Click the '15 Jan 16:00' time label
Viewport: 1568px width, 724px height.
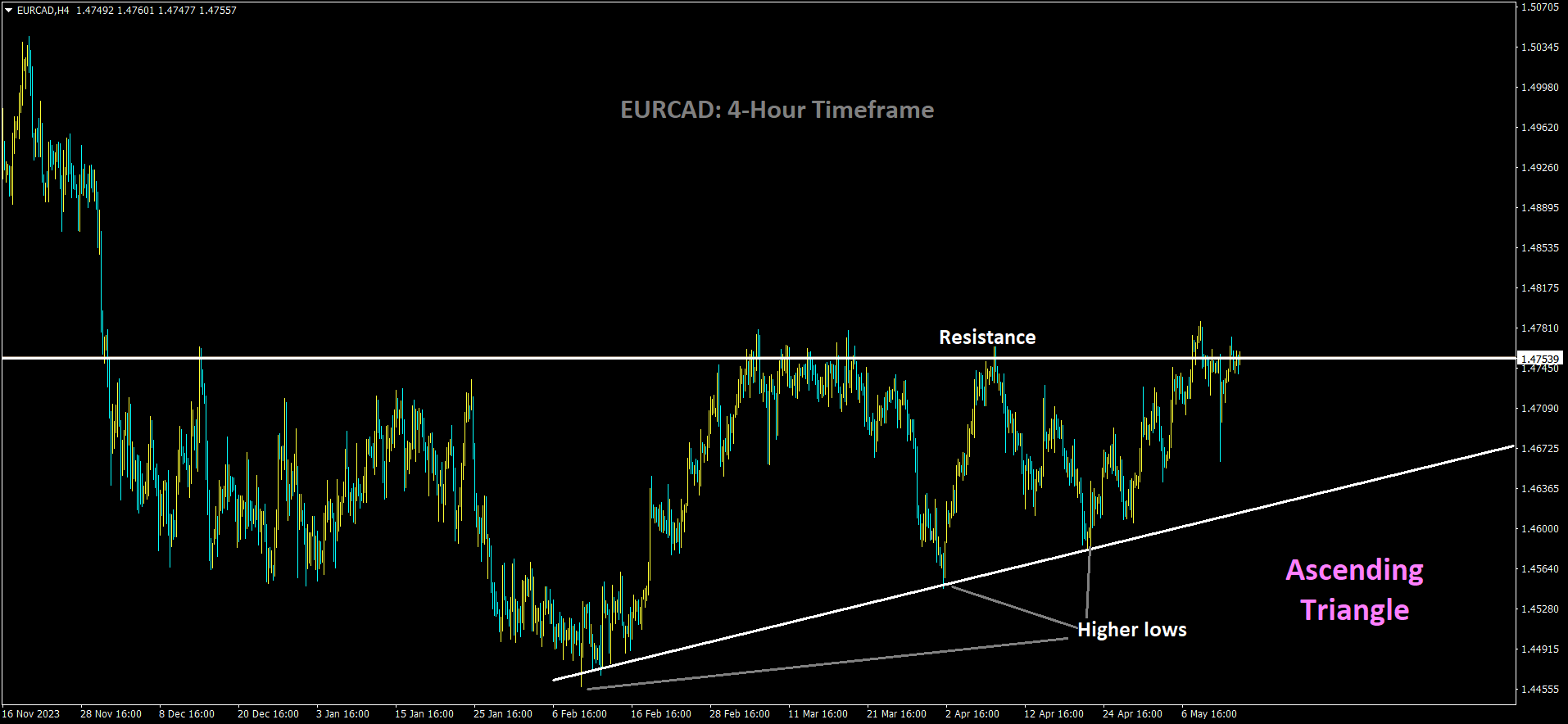click(x=424, y=713)
